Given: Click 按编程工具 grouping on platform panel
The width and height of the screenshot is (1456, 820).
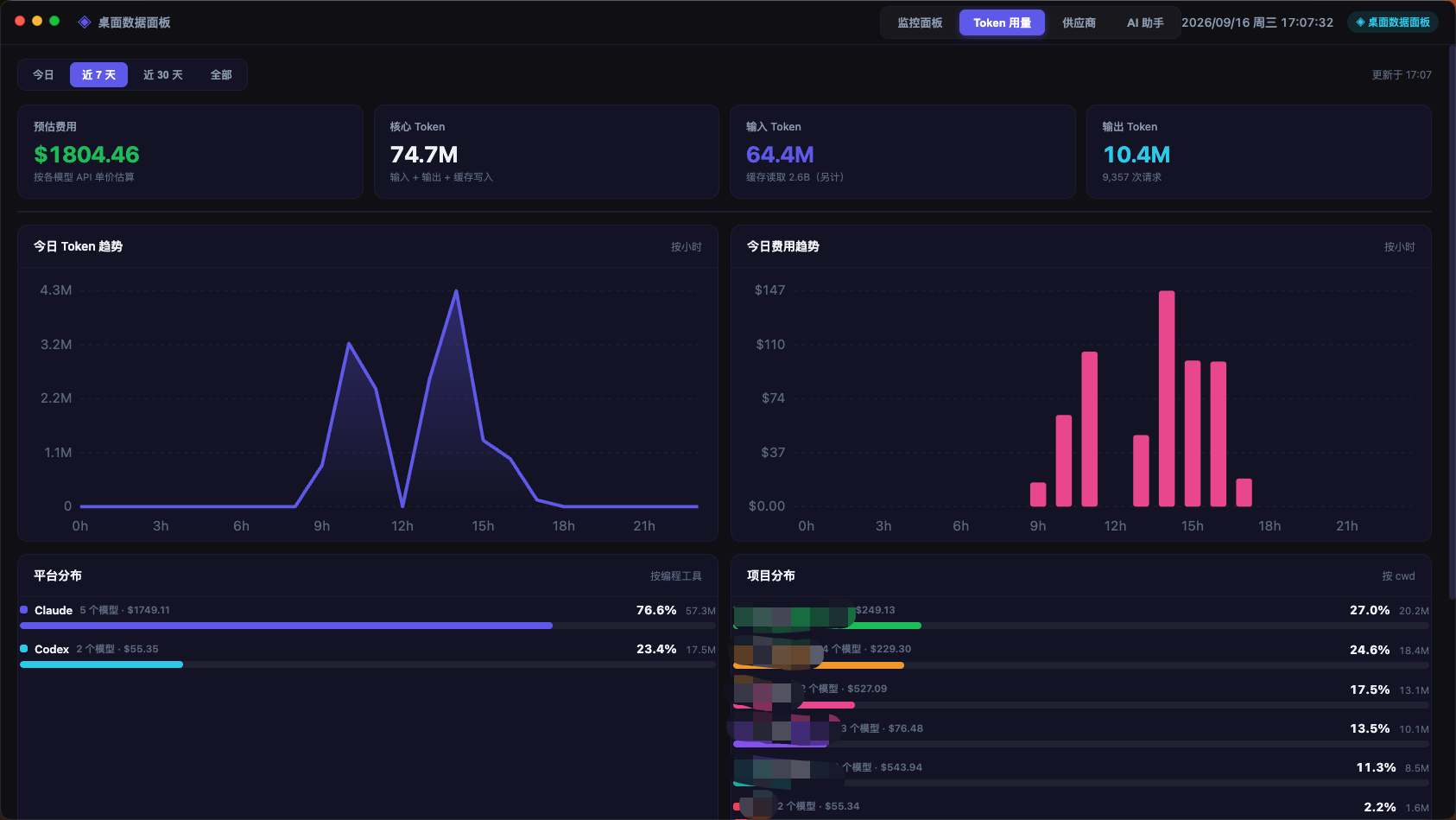Looking at the screenshot, I should [676, 576].
